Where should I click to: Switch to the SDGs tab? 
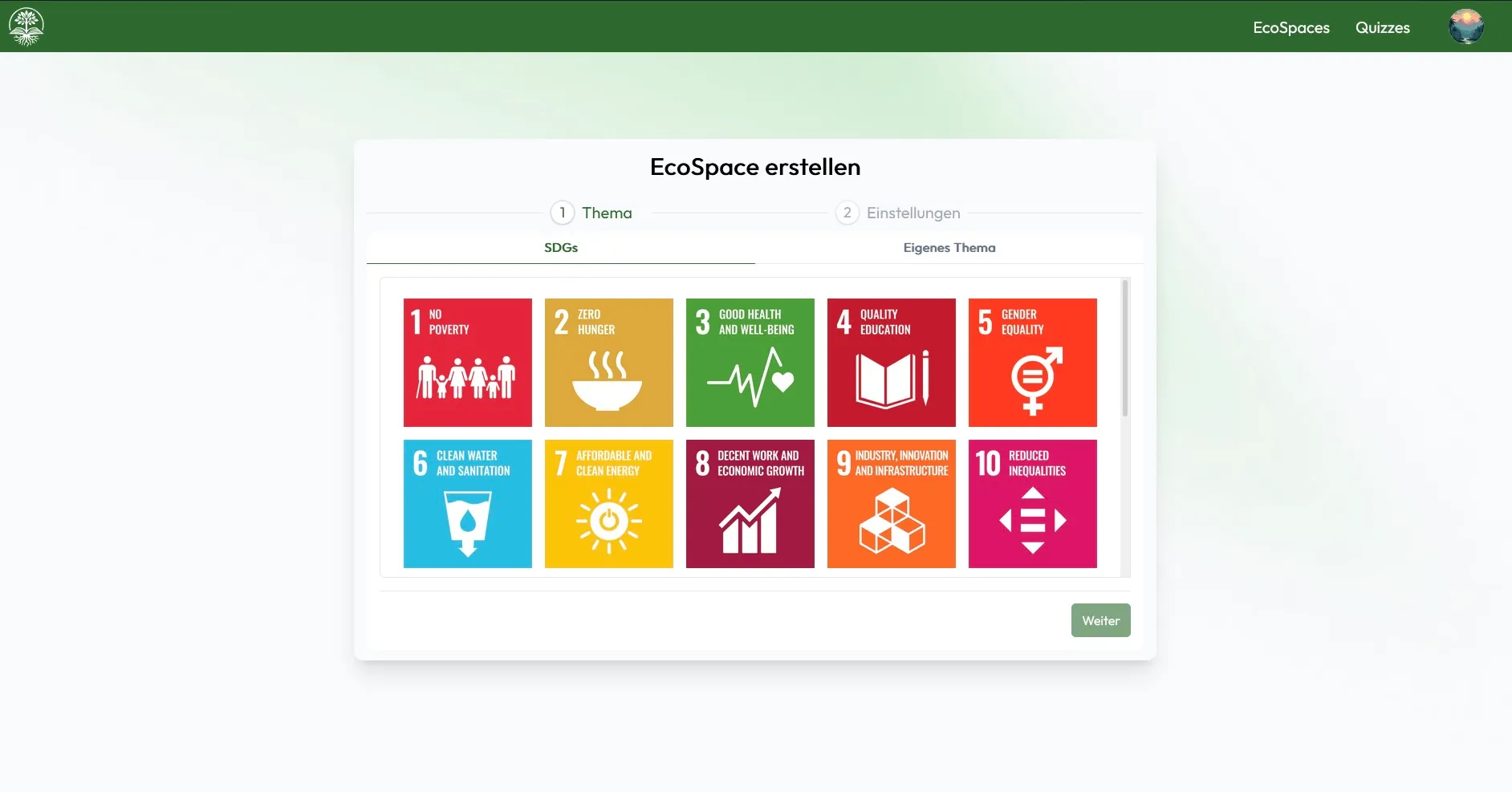[x=561, y=248]
